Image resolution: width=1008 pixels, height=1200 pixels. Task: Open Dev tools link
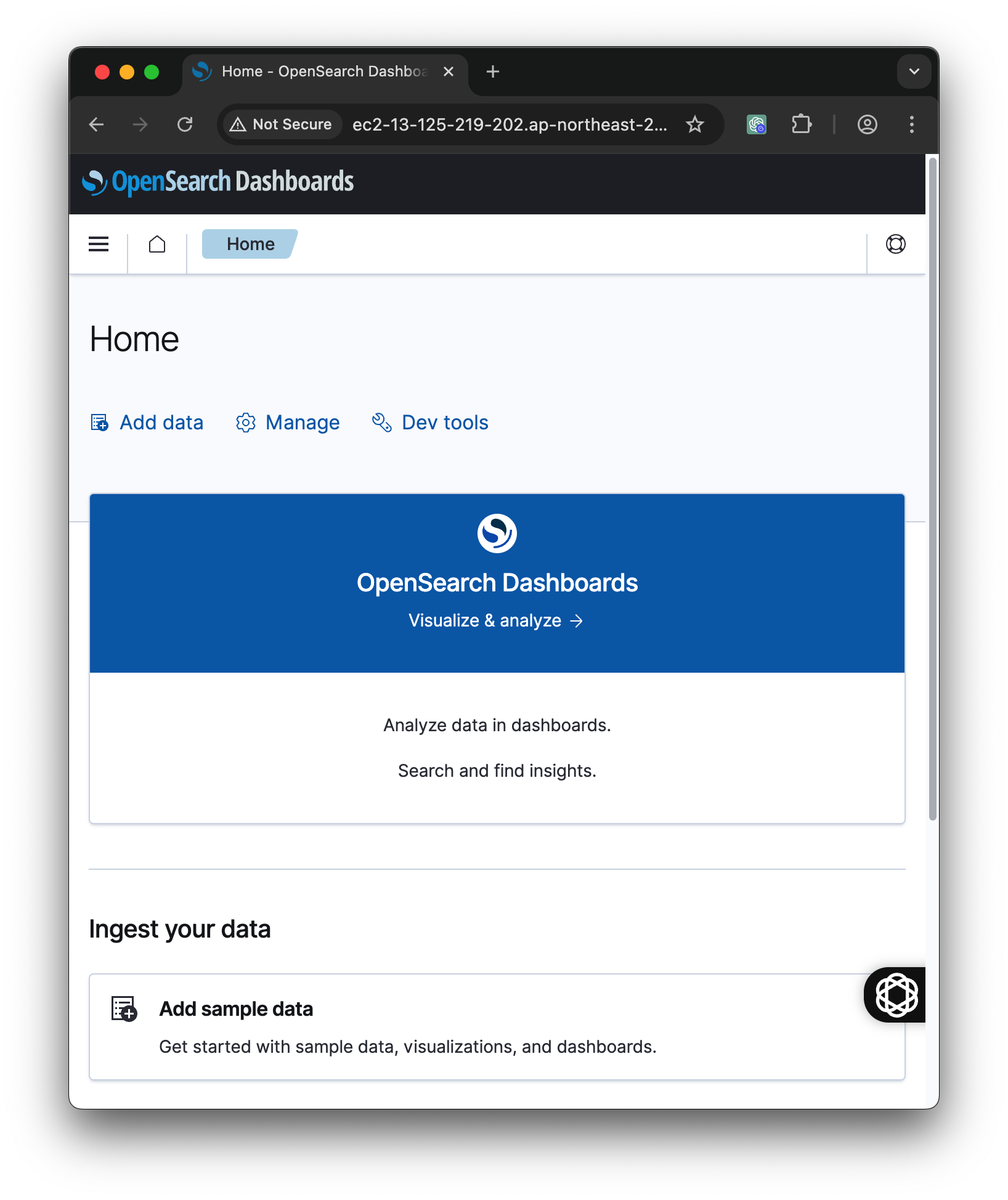tap(430, 423)
